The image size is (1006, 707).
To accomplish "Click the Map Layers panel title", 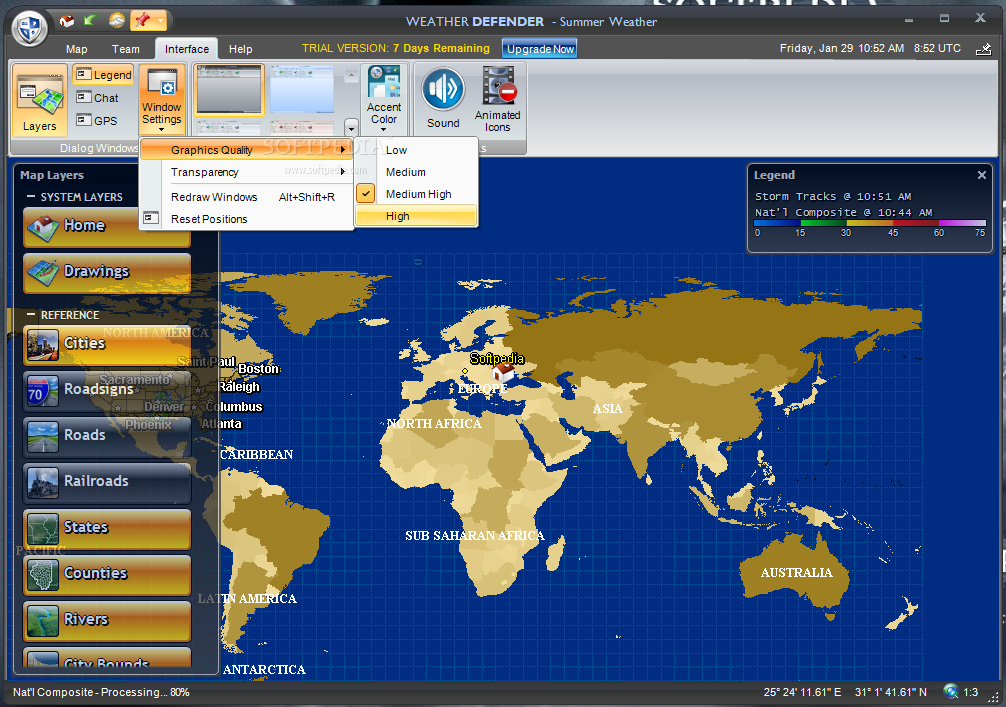I will pyautogui.click(x=52, y=175).
